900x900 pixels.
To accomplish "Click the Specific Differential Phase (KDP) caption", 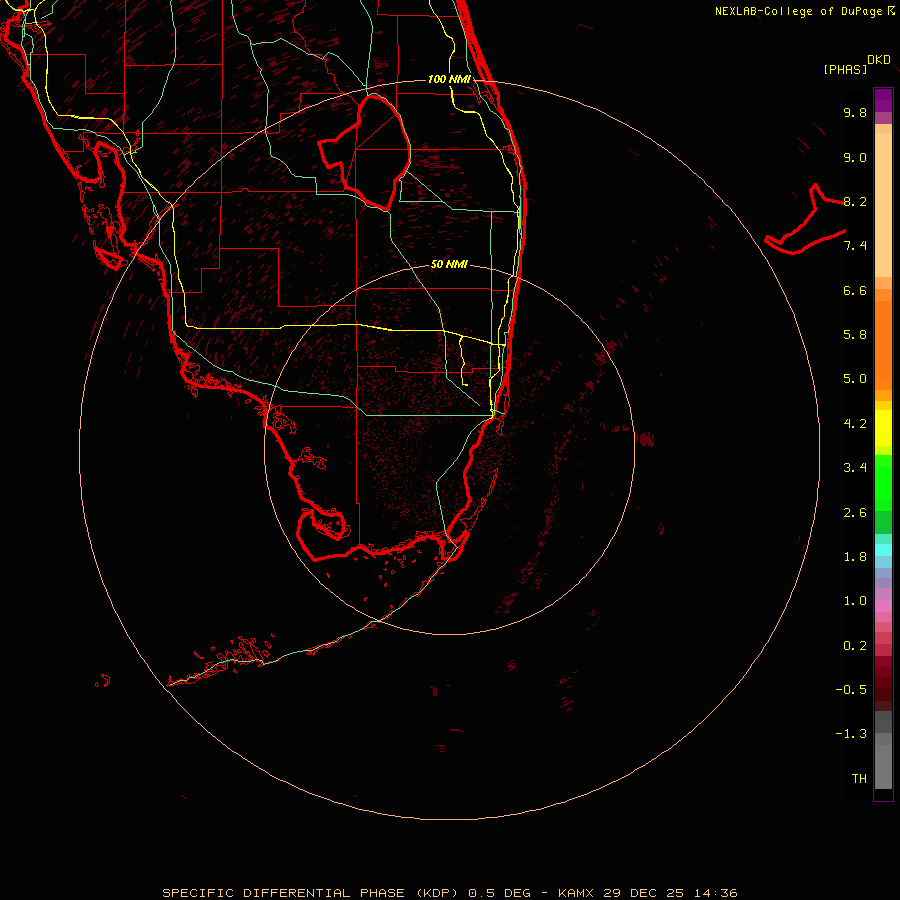I will coord(310,893).
